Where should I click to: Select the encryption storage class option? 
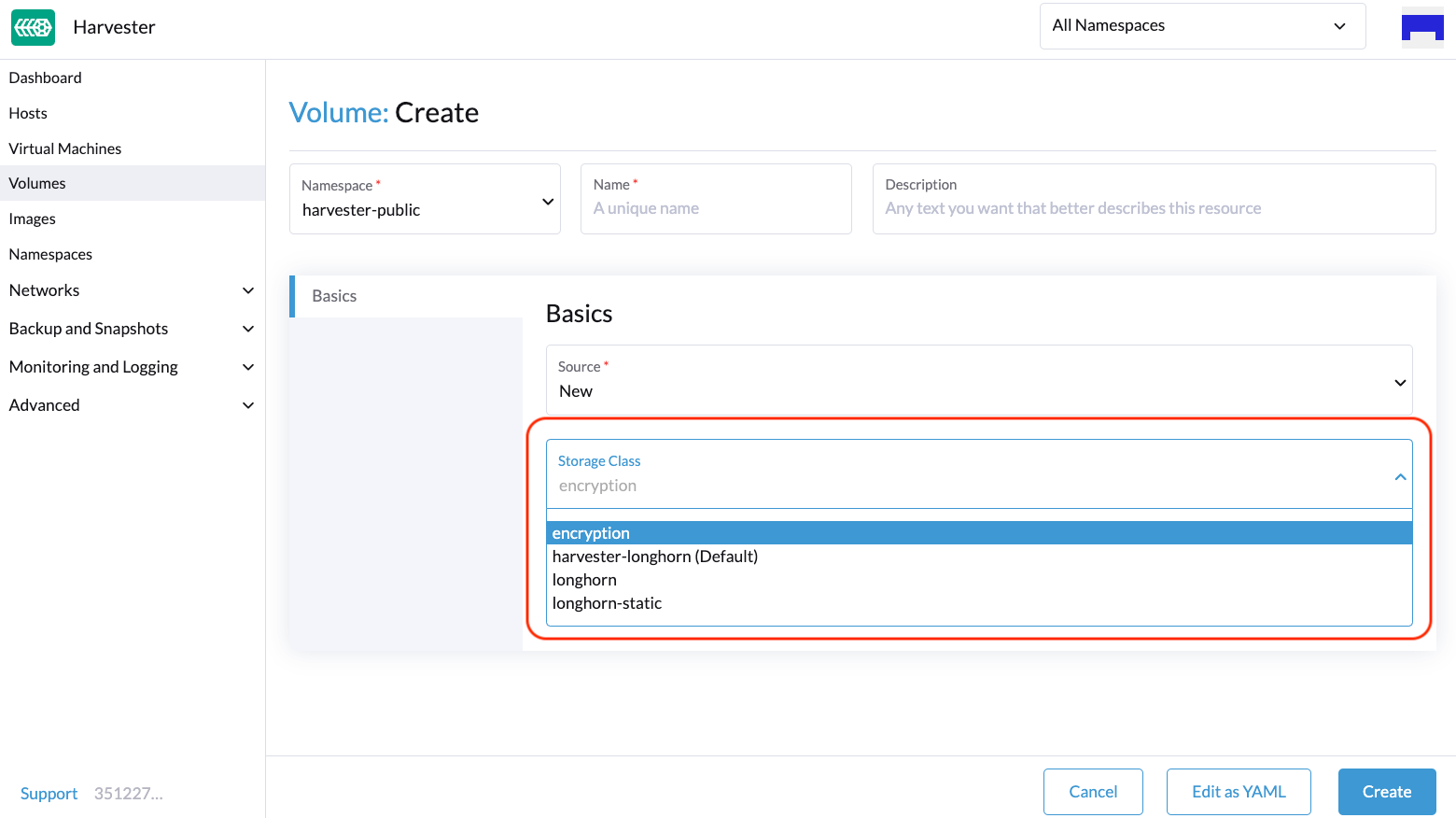tap(591, 533)
